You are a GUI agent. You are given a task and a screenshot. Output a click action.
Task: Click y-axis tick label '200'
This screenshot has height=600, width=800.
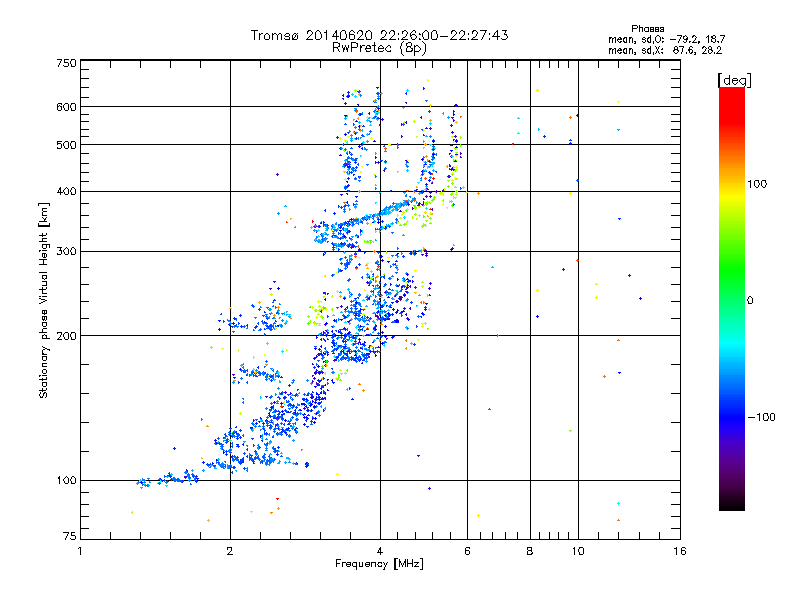click(66, 336)
